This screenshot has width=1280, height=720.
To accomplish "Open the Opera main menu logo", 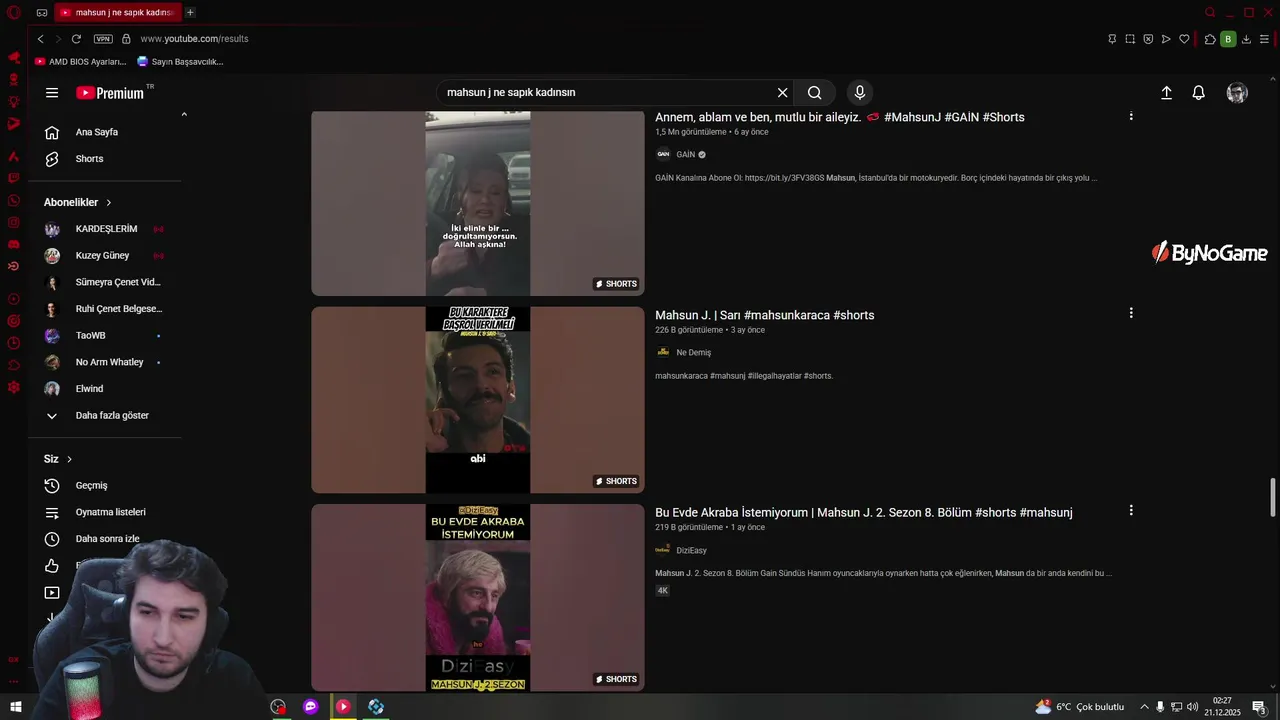I will pyautogui.click(x=14, y=12).
